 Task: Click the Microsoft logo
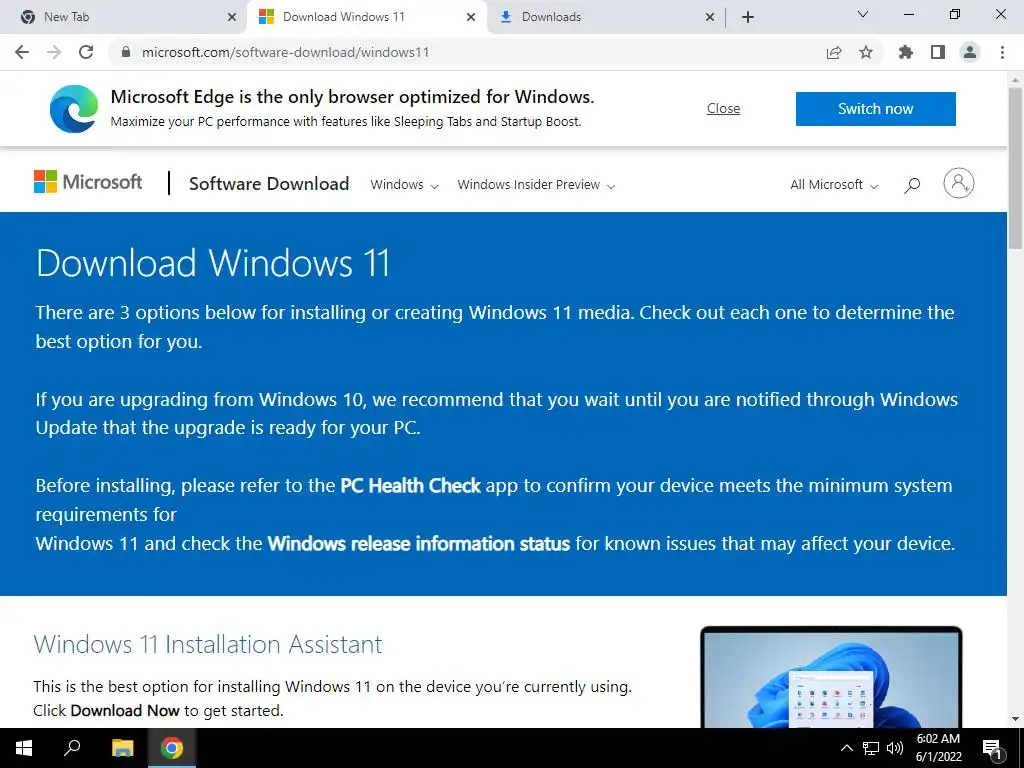click(88, 182)
